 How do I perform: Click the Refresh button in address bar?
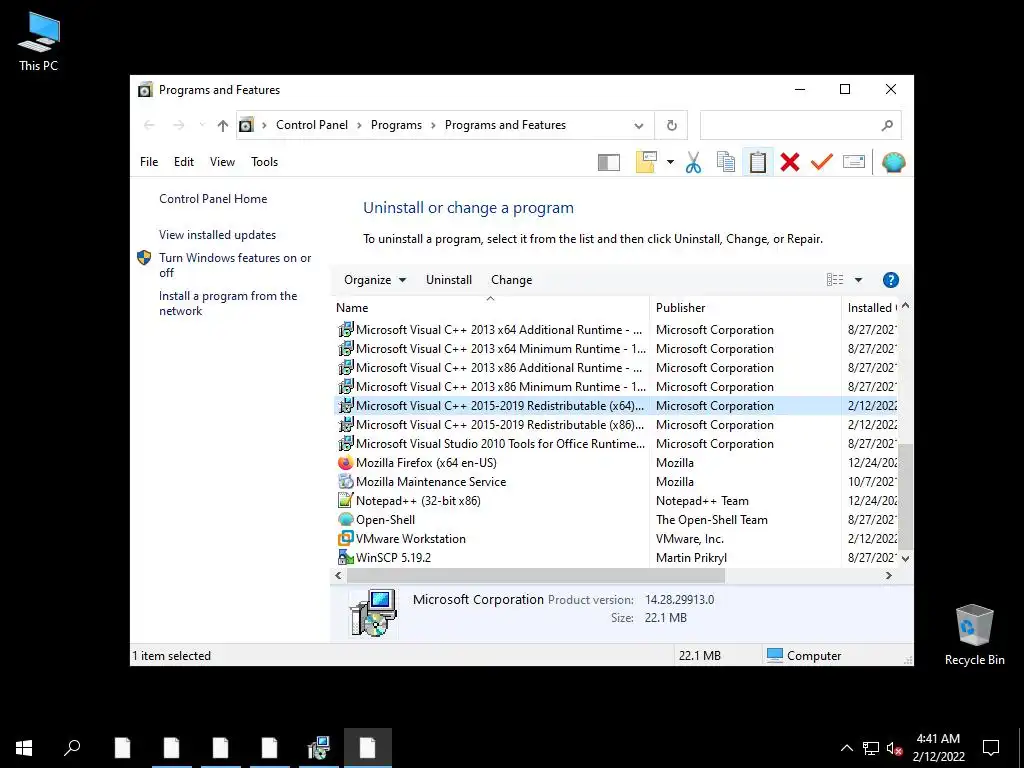coord(671,125)
